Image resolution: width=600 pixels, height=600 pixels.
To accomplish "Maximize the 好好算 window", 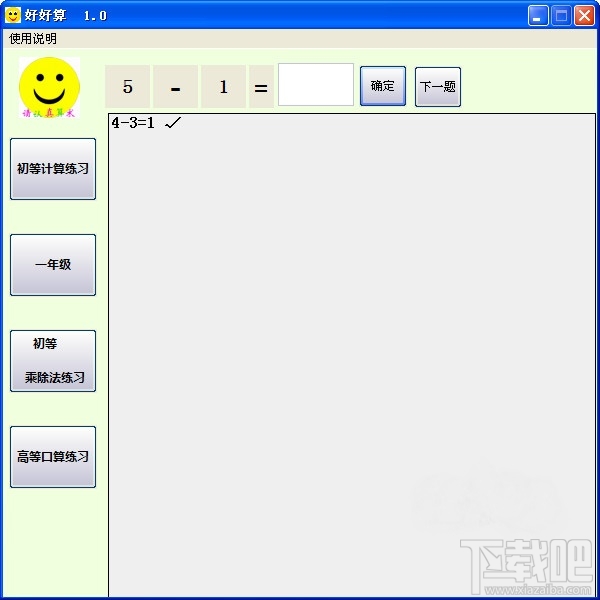I will coord(561,16).
